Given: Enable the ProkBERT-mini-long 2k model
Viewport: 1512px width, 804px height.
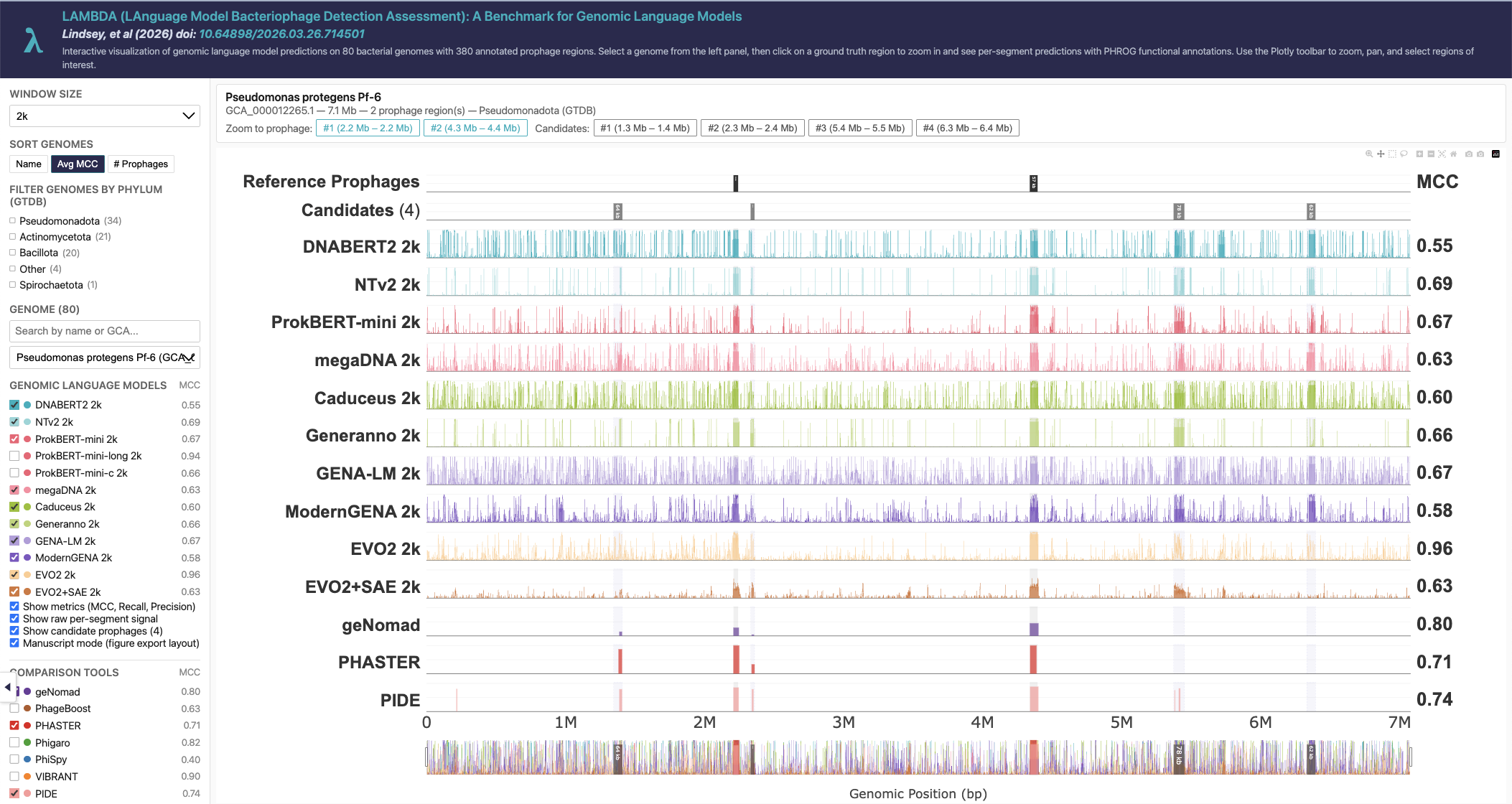Looking at the screenshot, I should [14, 456].
